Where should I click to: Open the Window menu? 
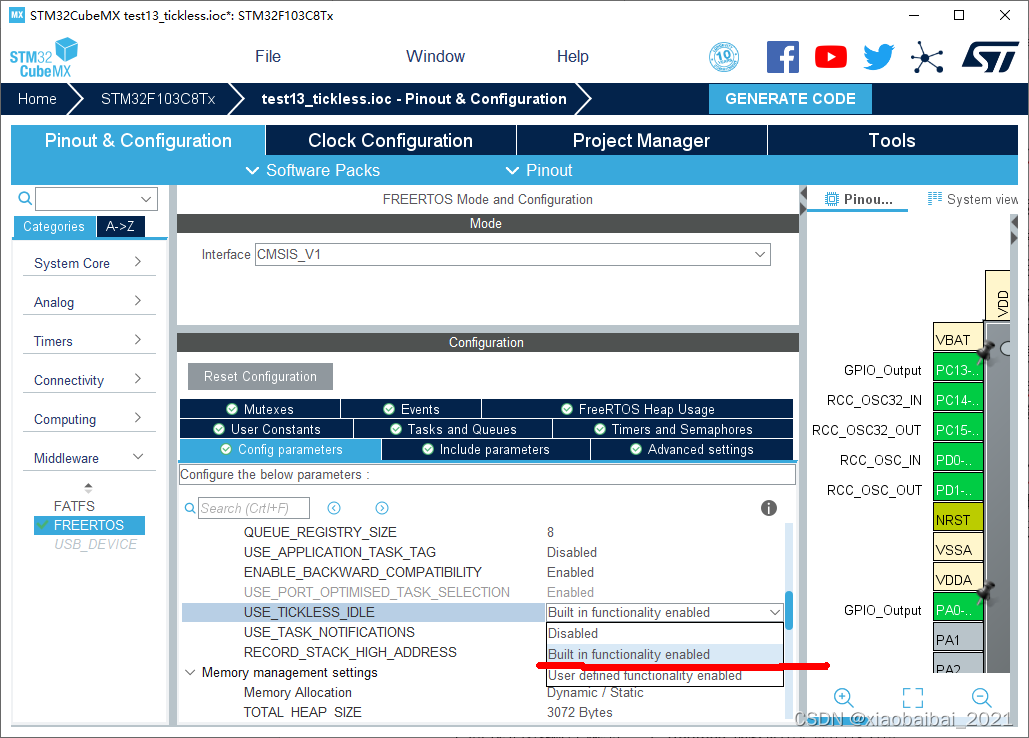click(x=435, y=56)
